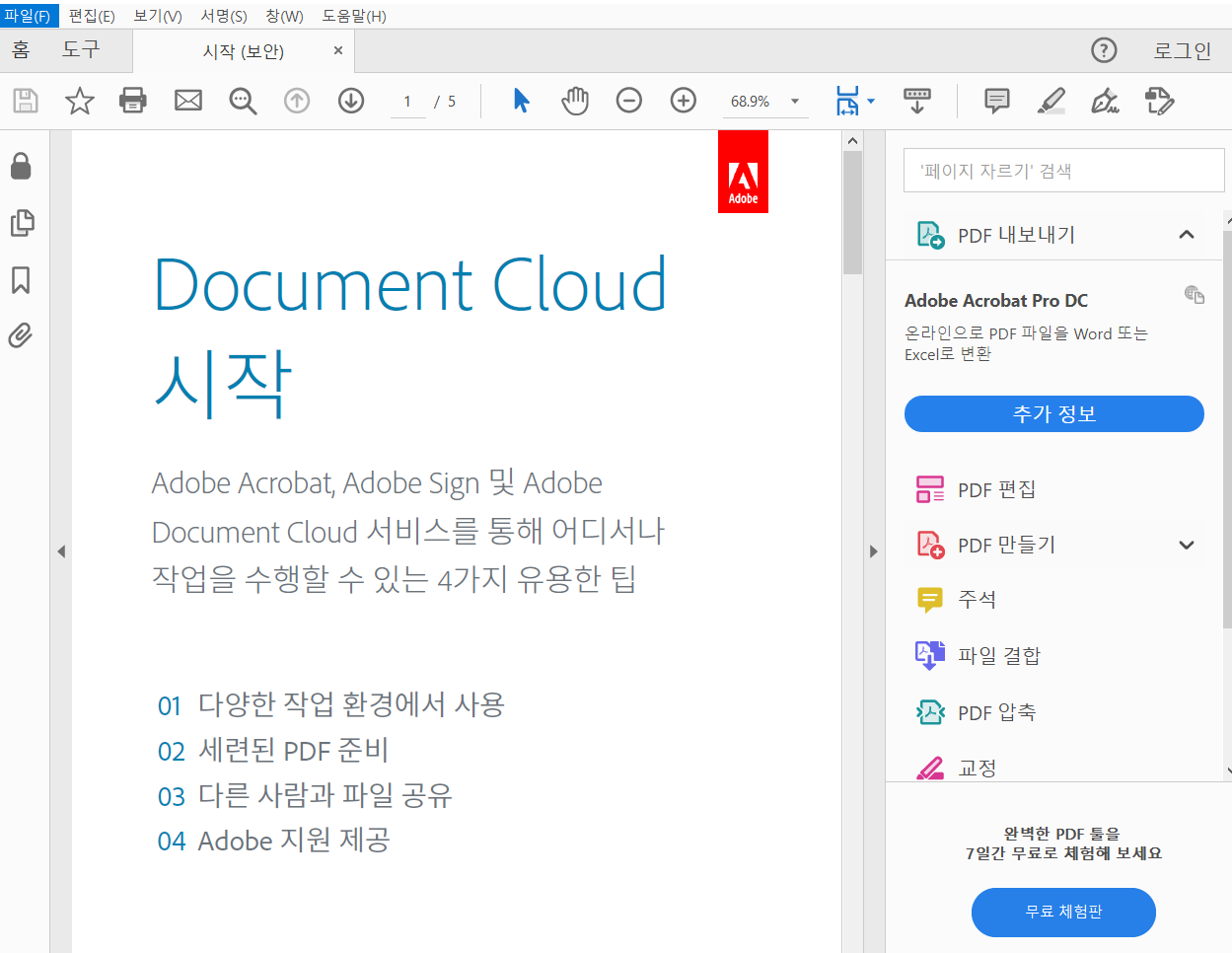Open the 파일(F) menu

point(28,16)
